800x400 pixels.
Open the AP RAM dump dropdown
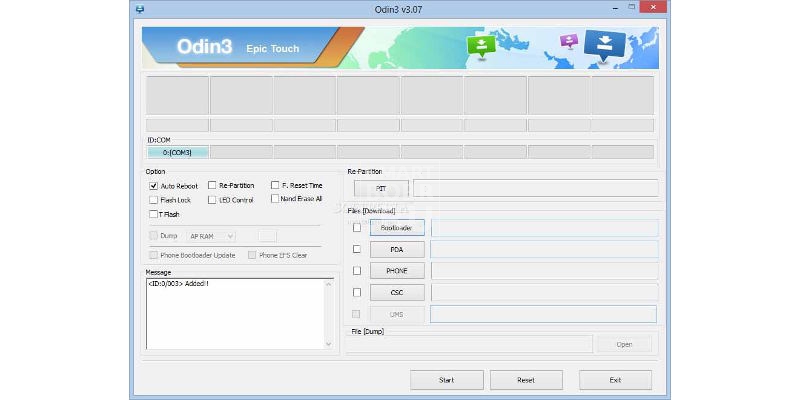(211, 236)
